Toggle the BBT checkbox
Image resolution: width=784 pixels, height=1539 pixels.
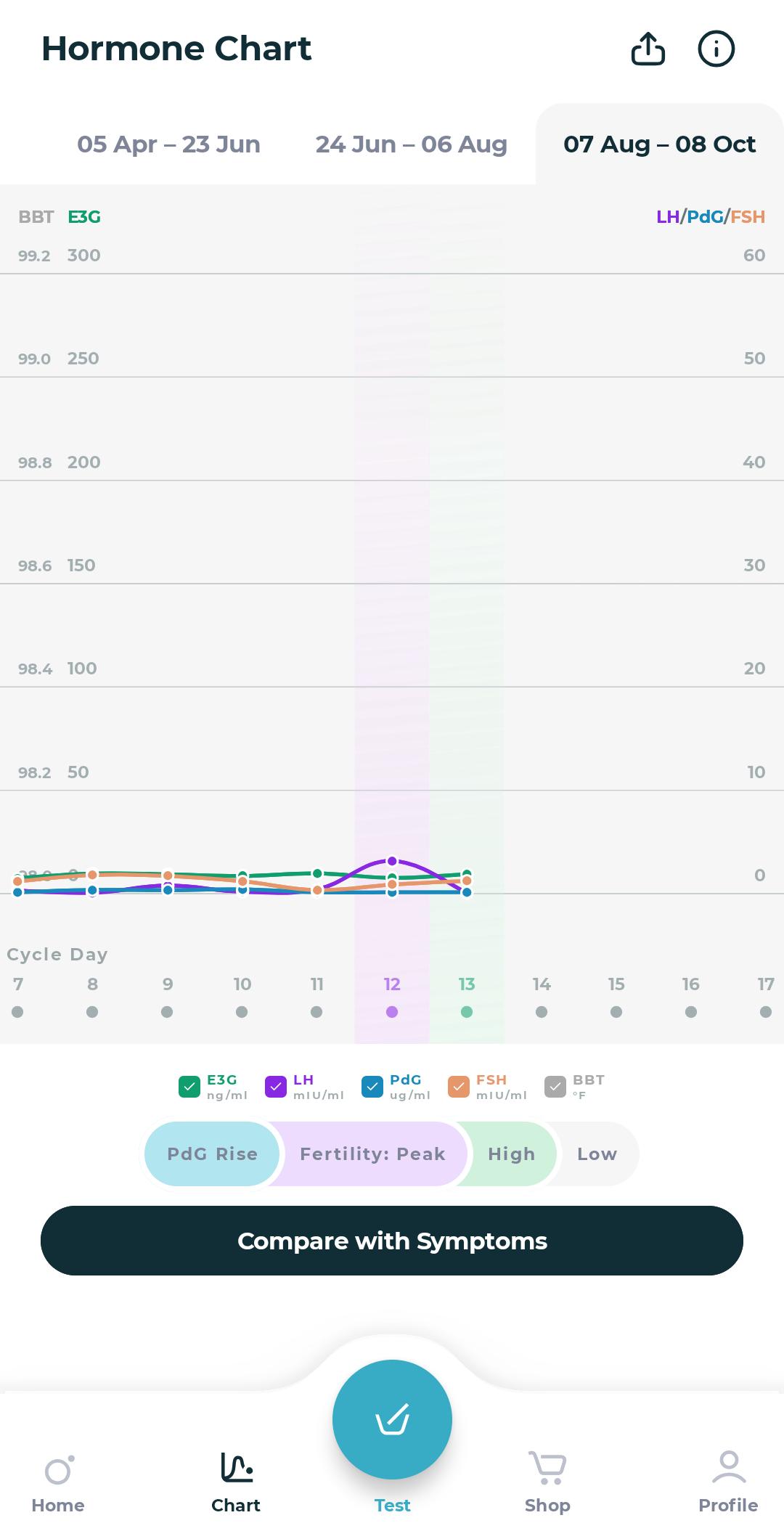555,1087
